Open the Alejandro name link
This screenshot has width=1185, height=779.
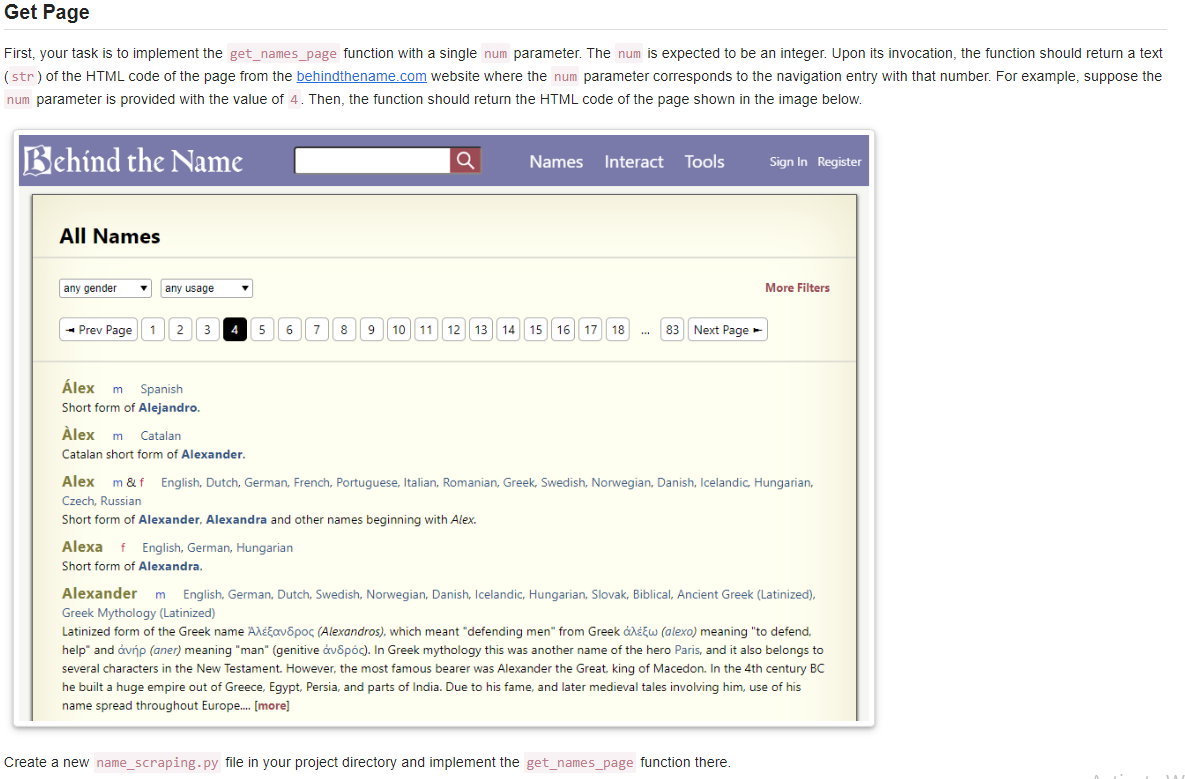coord(168,407)
